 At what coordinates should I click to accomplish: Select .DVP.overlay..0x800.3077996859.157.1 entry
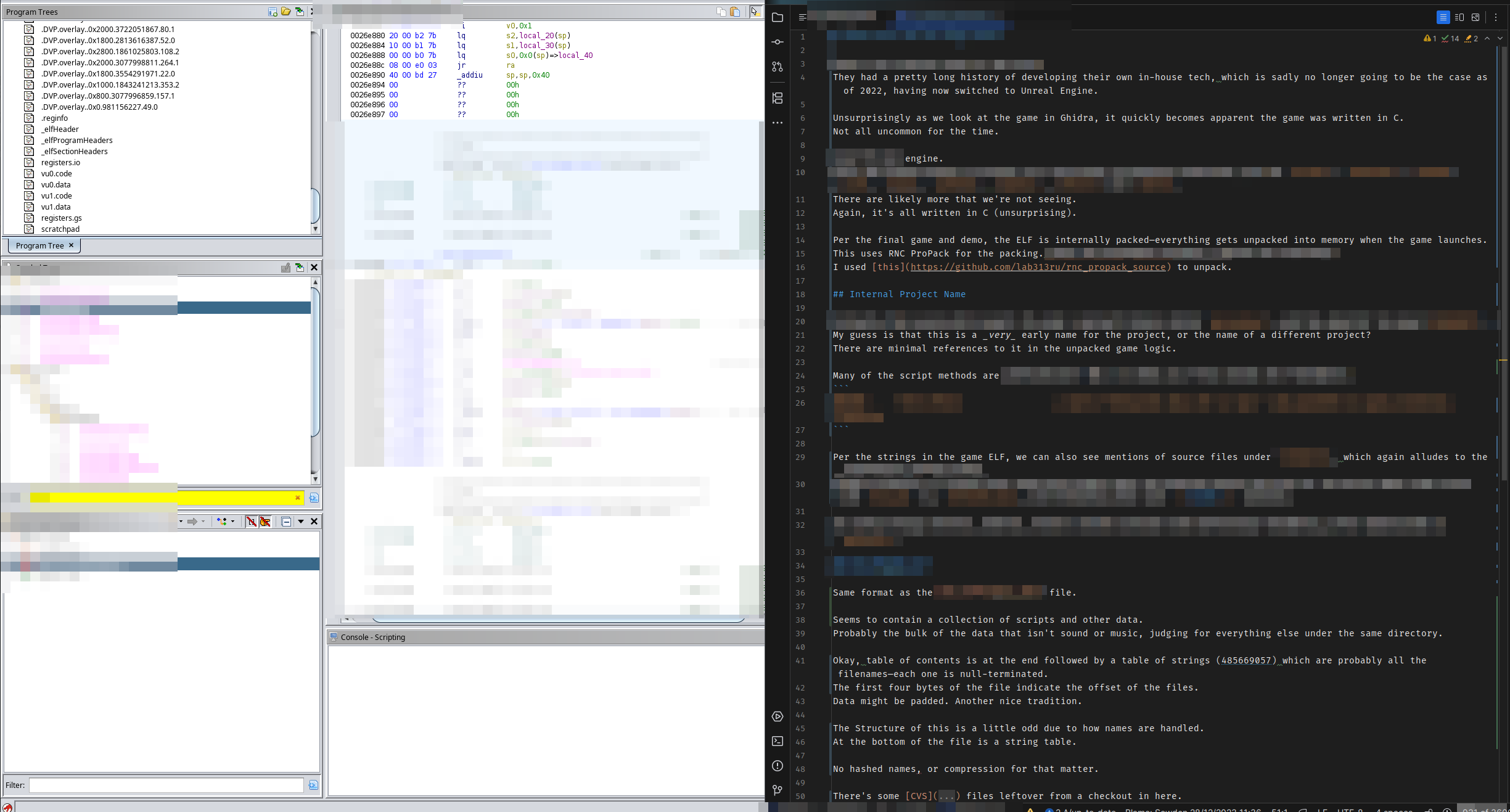107,96
